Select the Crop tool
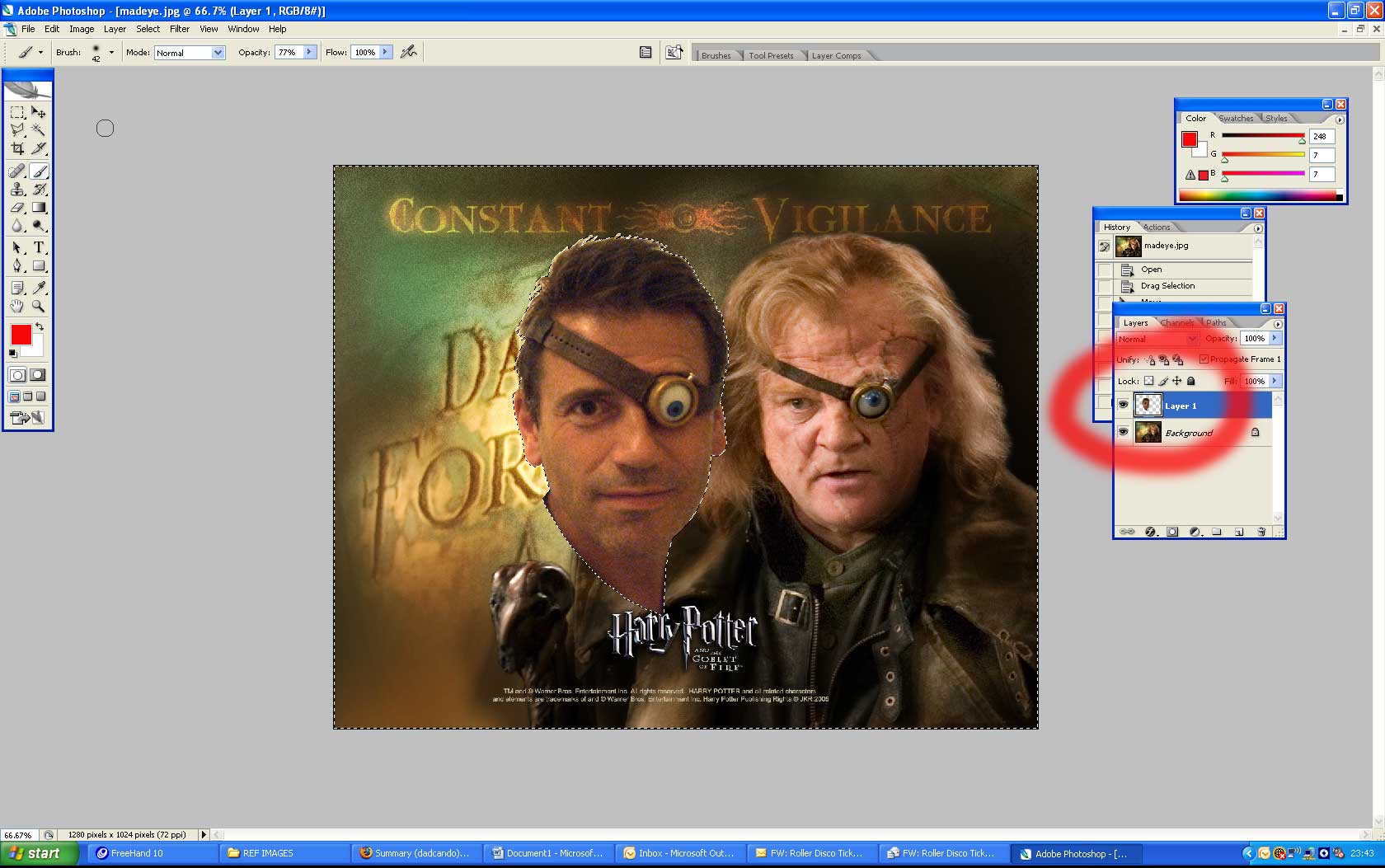This screenshot has height=868, width=1385. pos(17,149)
